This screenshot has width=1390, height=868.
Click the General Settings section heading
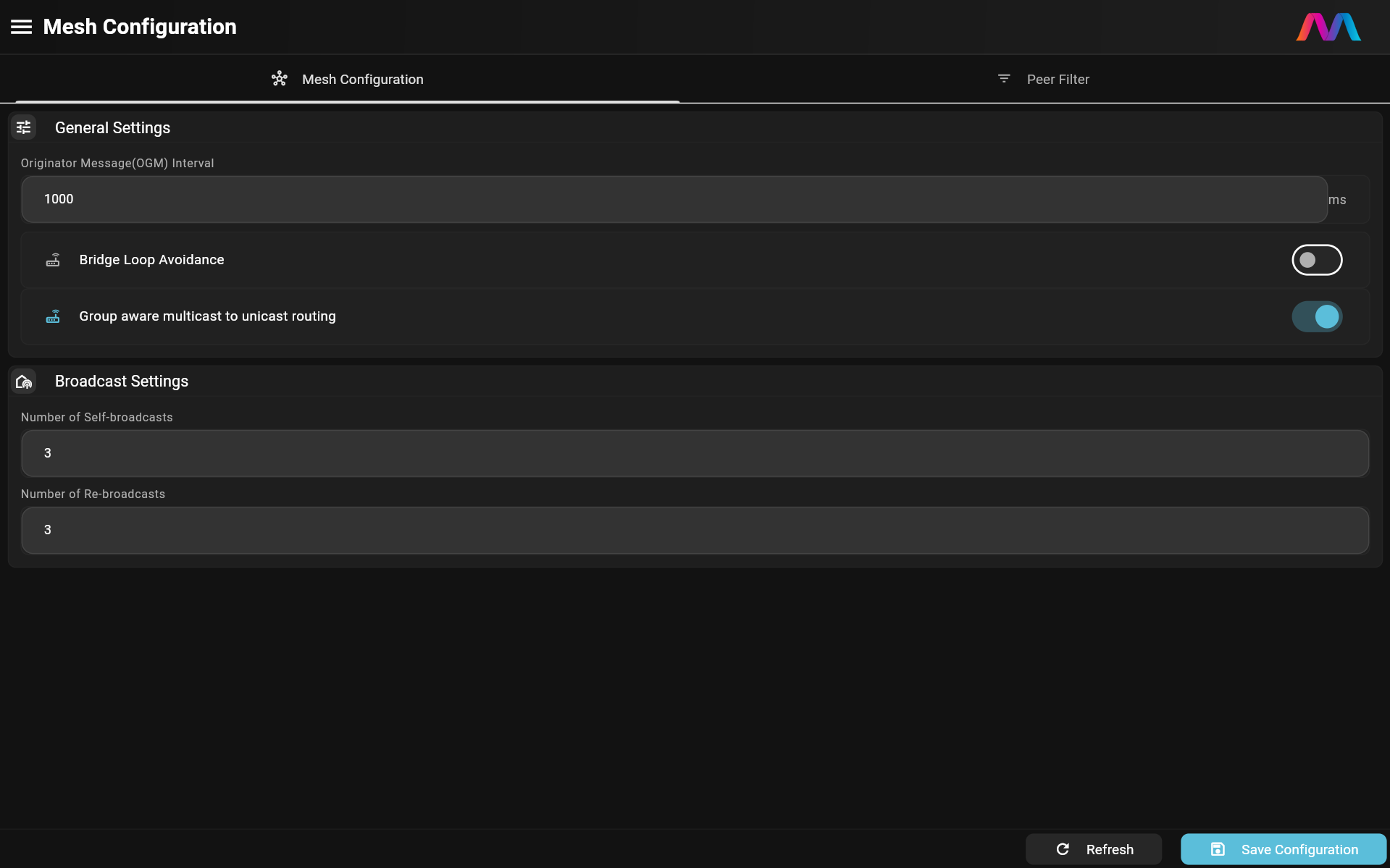coord(112,127)
